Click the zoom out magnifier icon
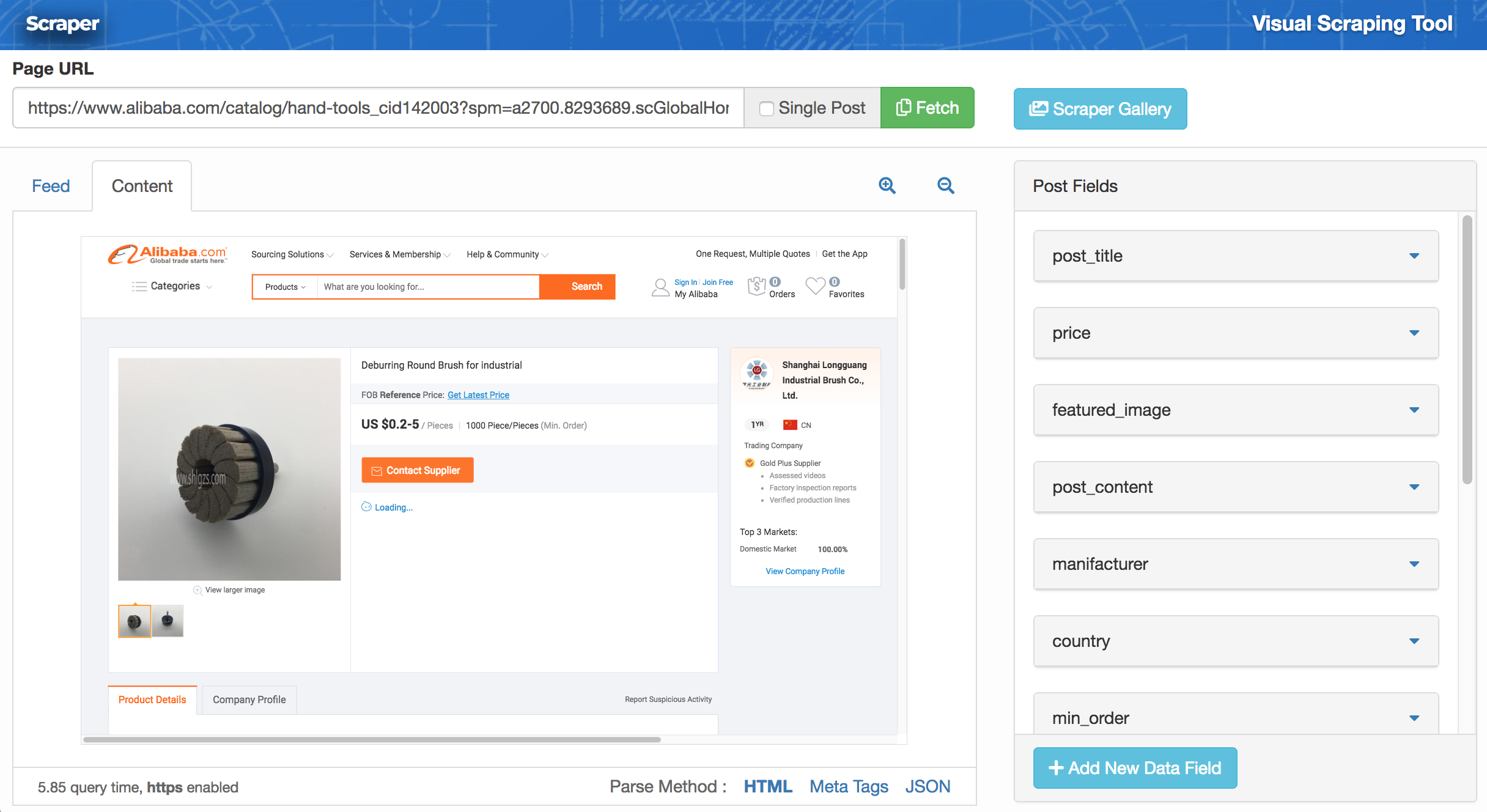Viewport: 1487px width, 812px height. click(945, 186)
